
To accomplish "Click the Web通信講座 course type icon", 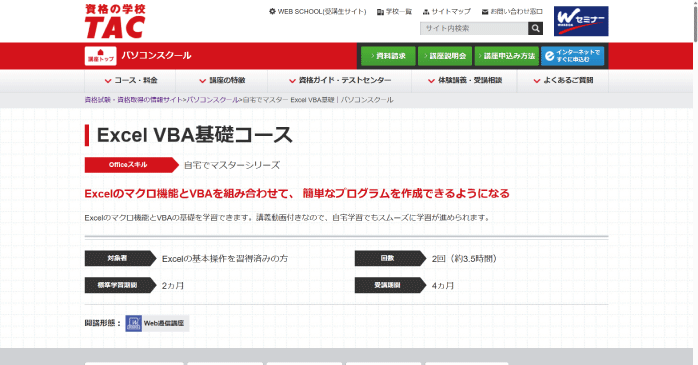I will 134,323.
